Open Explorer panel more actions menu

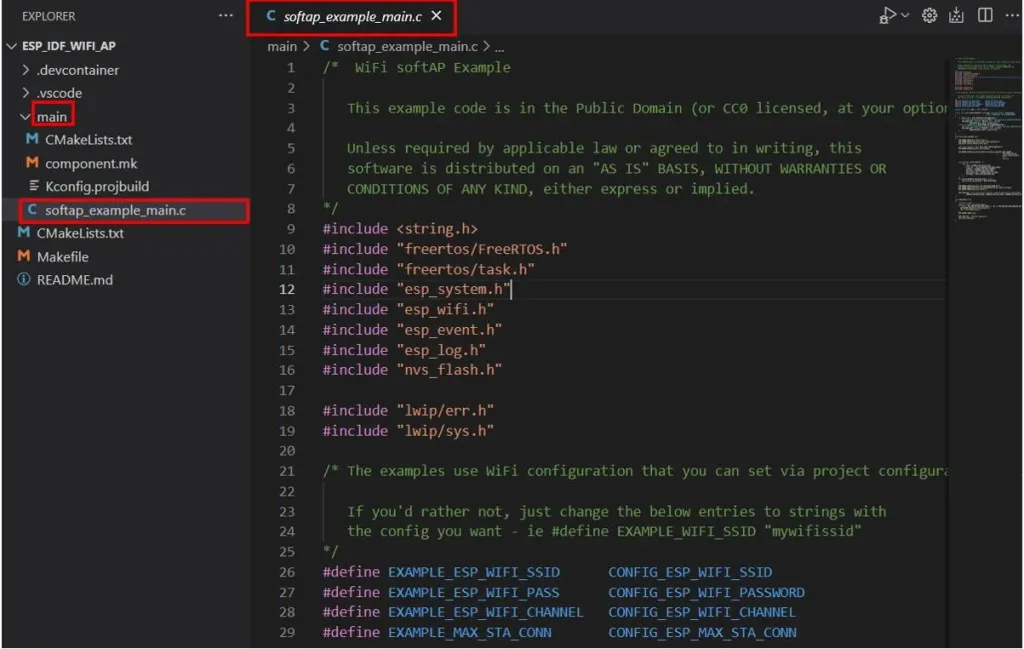225,16
